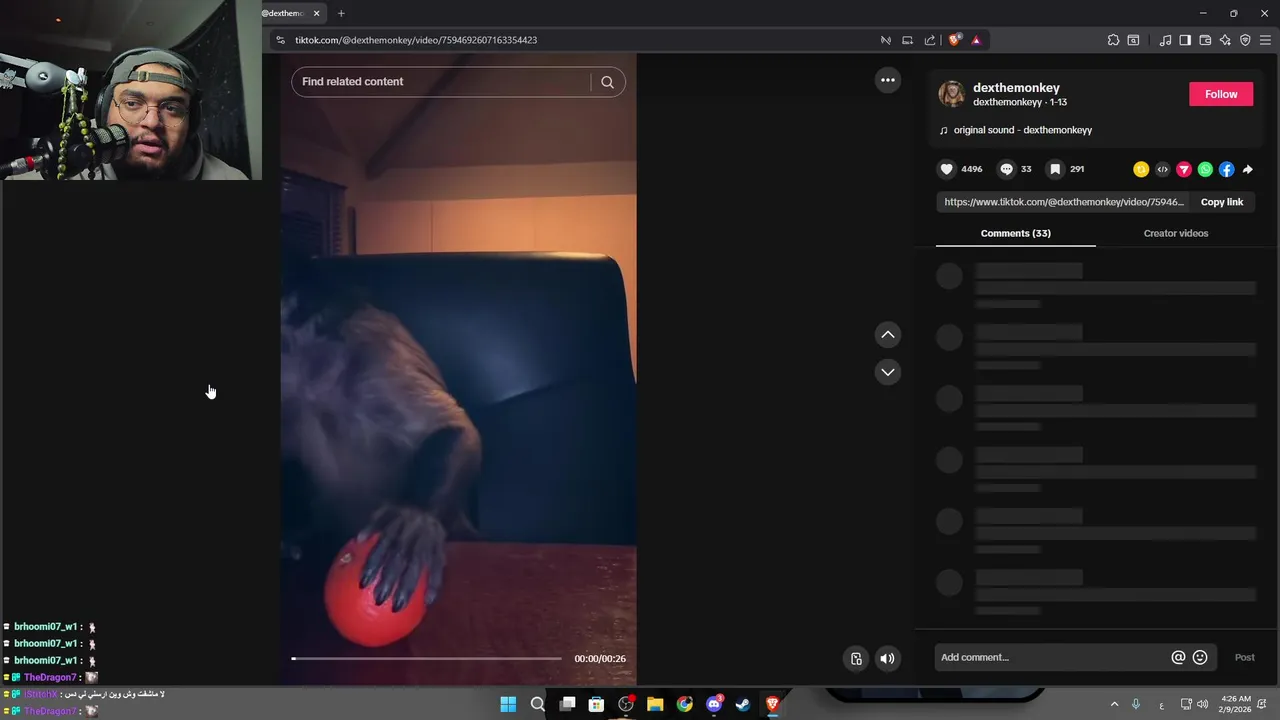1280x720 pixels.
Task: Open the volume control in system tray
Action: (1202, 704)
